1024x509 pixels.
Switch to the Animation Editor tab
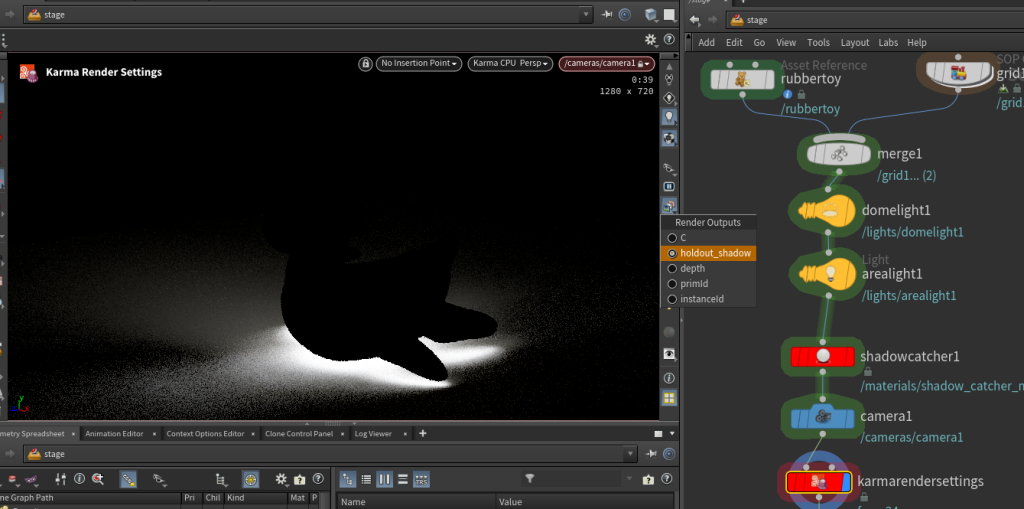point(113,434)
